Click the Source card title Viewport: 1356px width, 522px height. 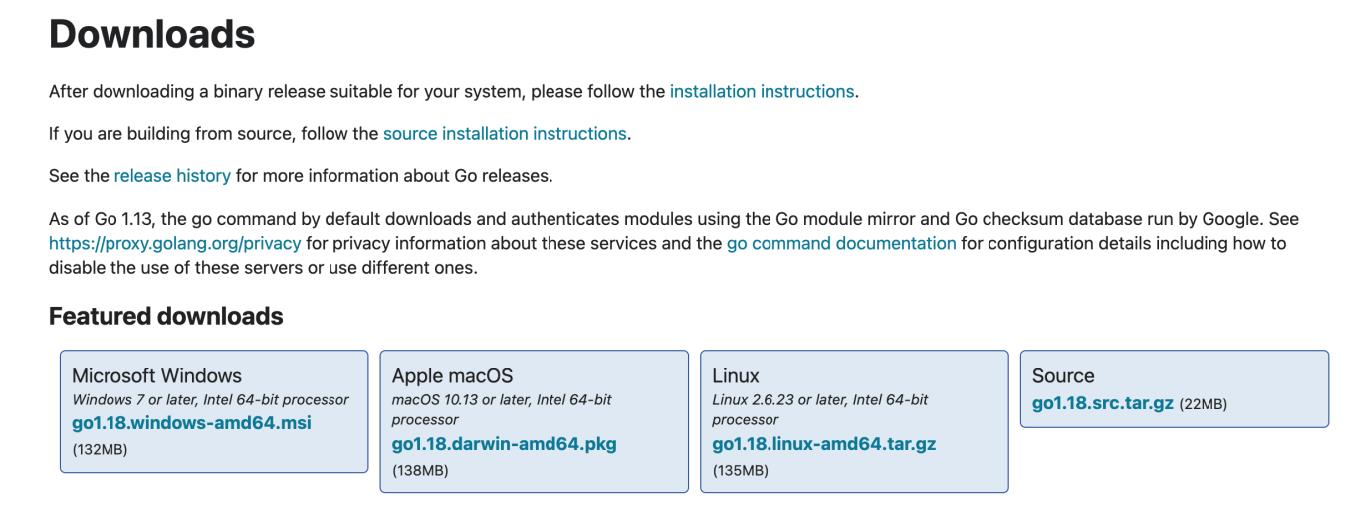coord(1063,376)
